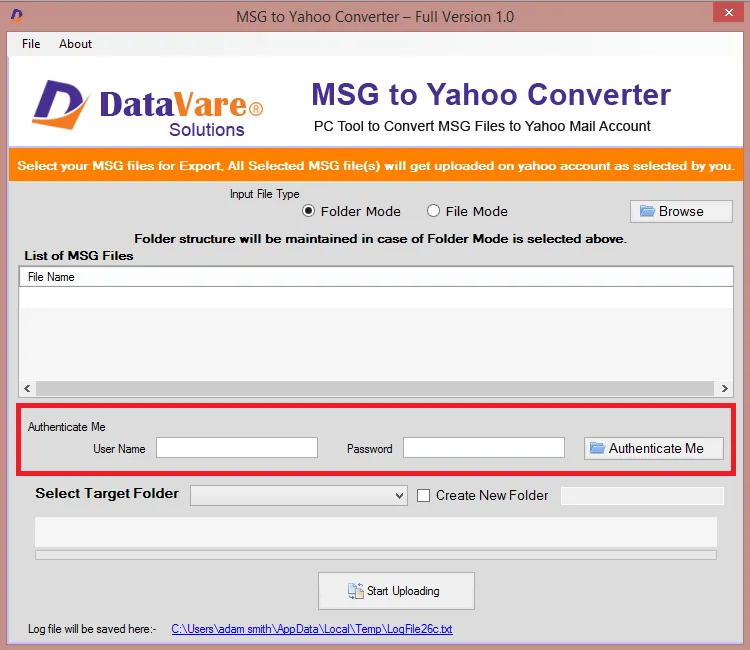Click the DataVare Solutions logo
Viewport: 750px width, 650px height.
(148, 109)
